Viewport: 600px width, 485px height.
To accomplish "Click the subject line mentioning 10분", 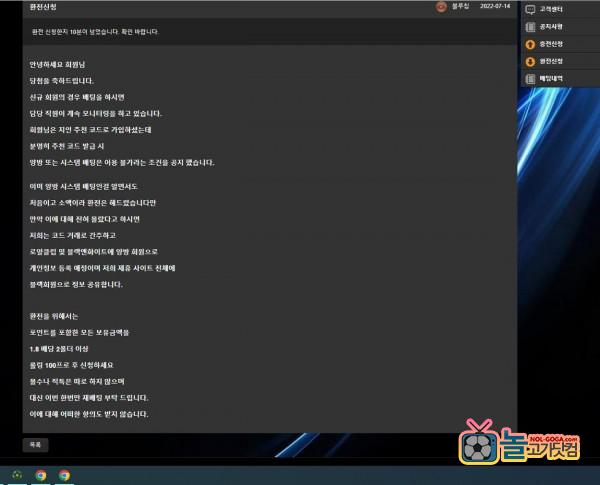I will (x=95, y=31).
